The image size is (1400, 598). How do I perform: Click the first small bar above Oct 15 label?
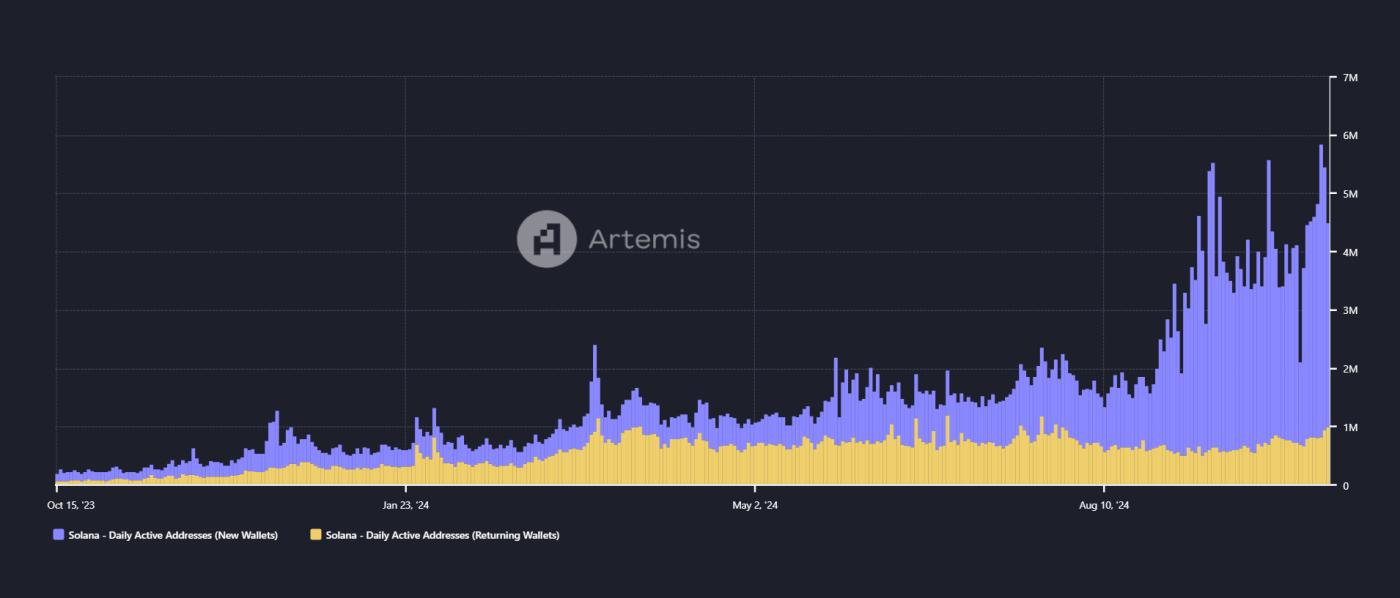pos(55,478)
